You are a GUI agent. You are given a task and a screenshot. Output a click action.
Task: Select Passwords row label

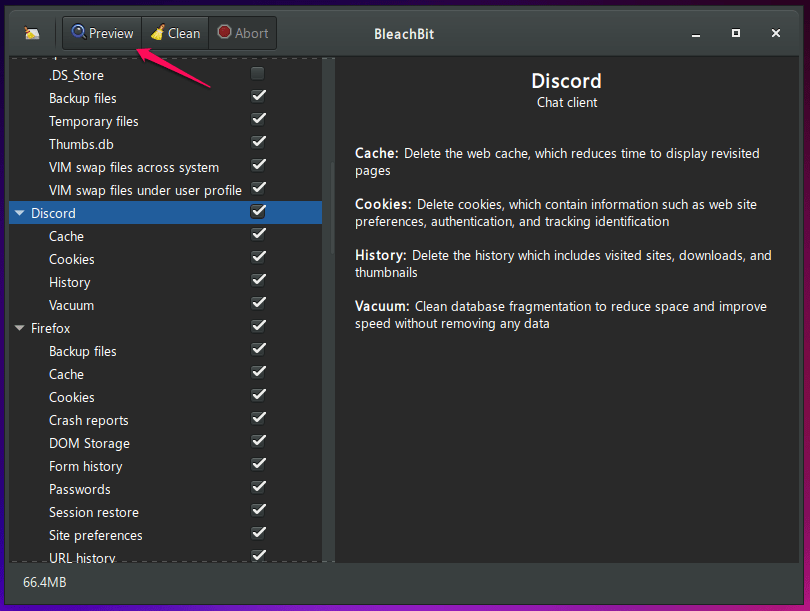click(80, 490)
